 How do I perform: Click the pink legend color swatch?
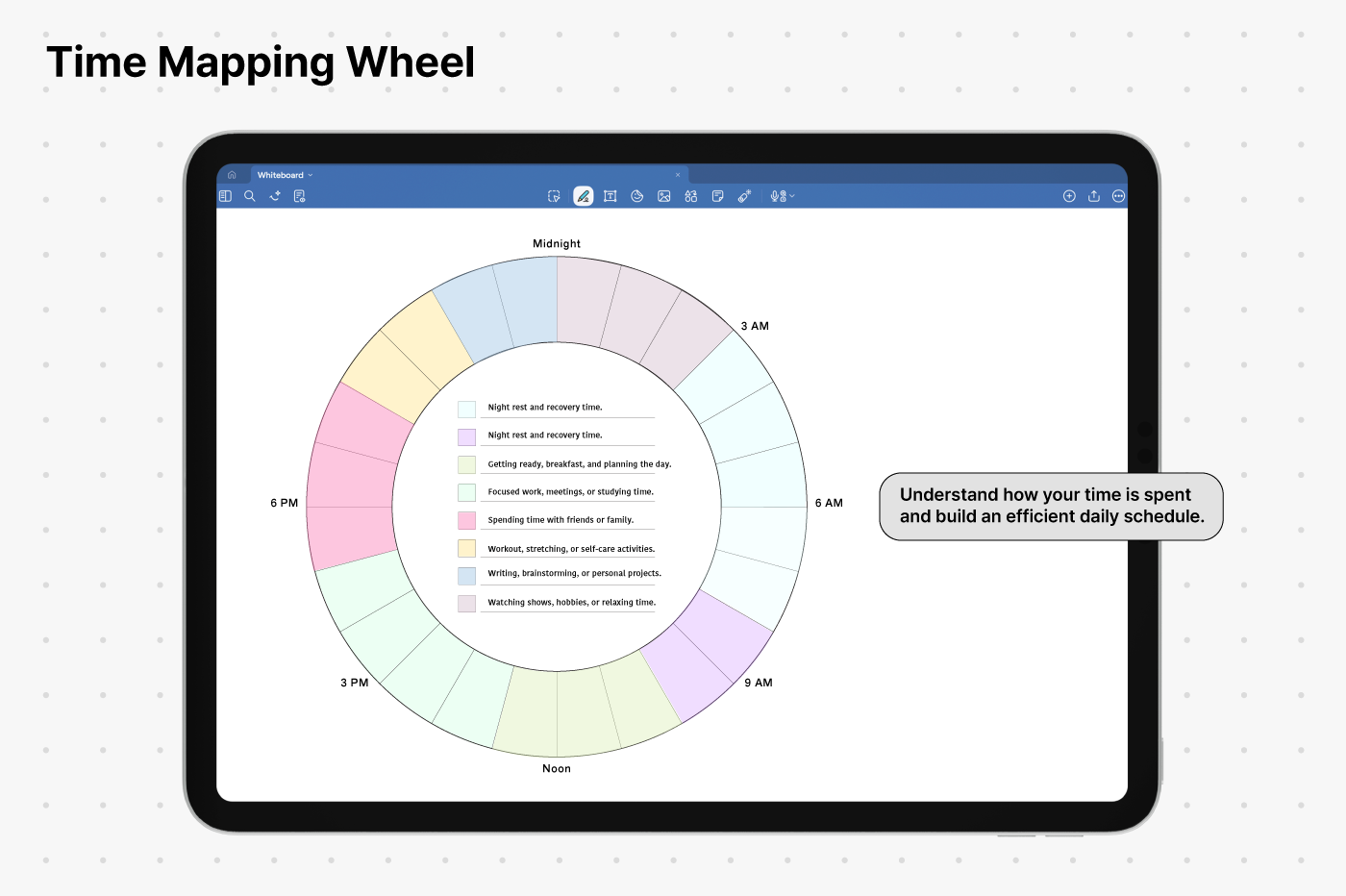click(x=466, y=520)
